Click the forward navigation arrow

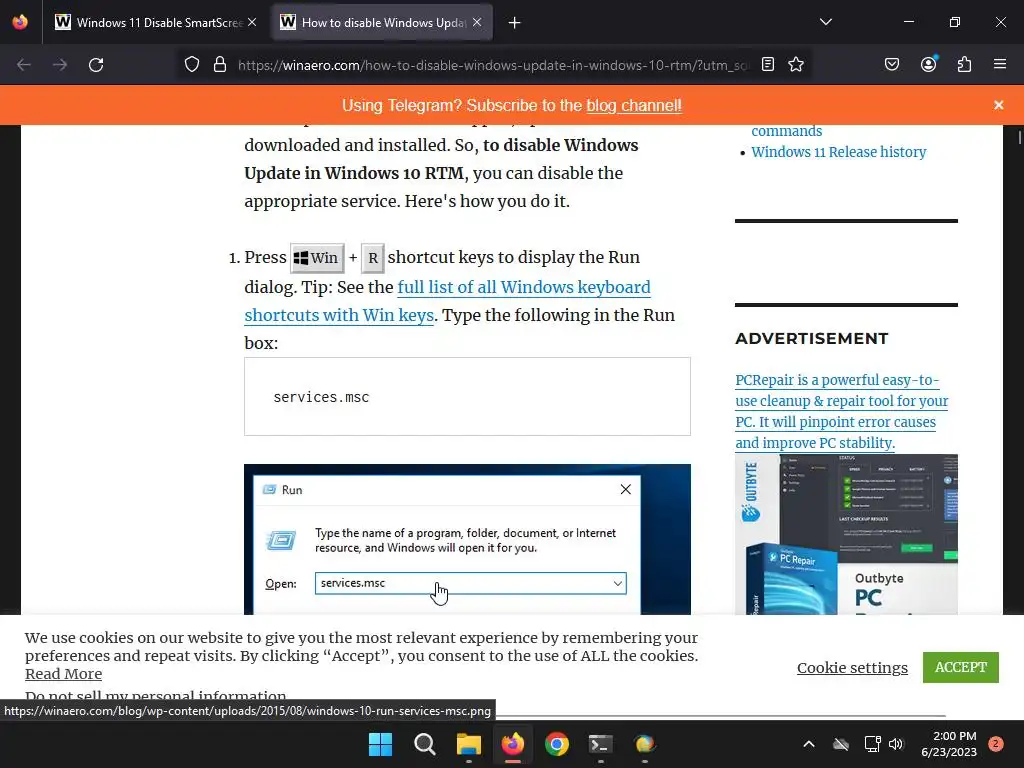point(60,65)
